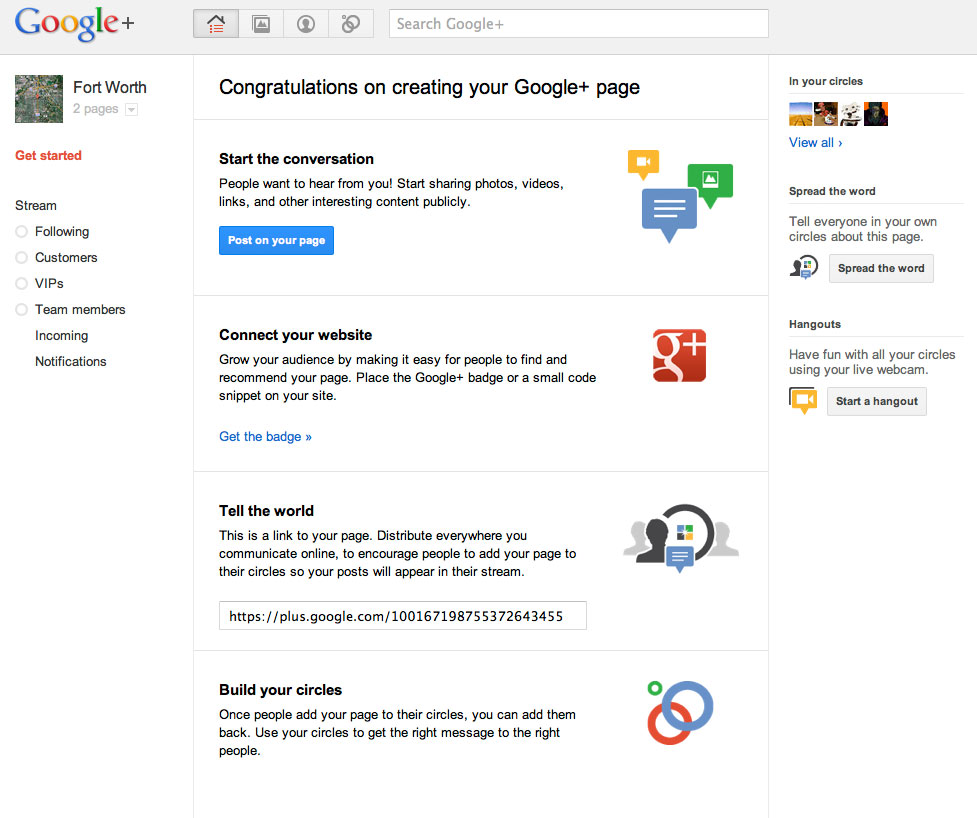Click the Hangouts section heading
Screen dimensions: 977x818
click(815, 324)
